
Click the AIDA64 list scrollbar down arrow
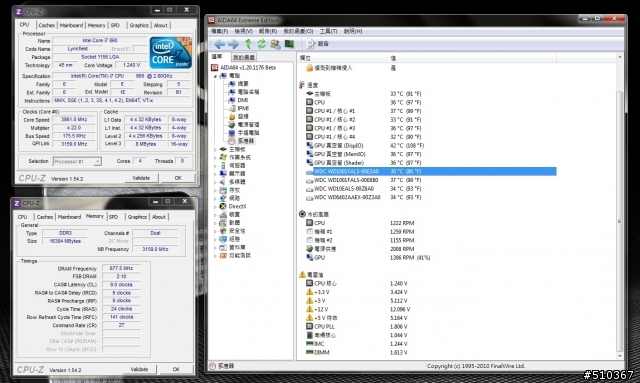pyautogui.click(x=620, y=356)
